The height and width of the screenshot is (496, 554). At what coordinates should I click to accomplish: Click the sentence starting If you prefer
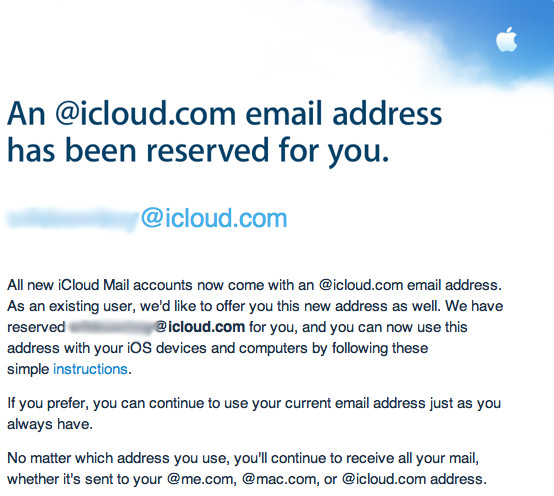(x=254, y=403)
